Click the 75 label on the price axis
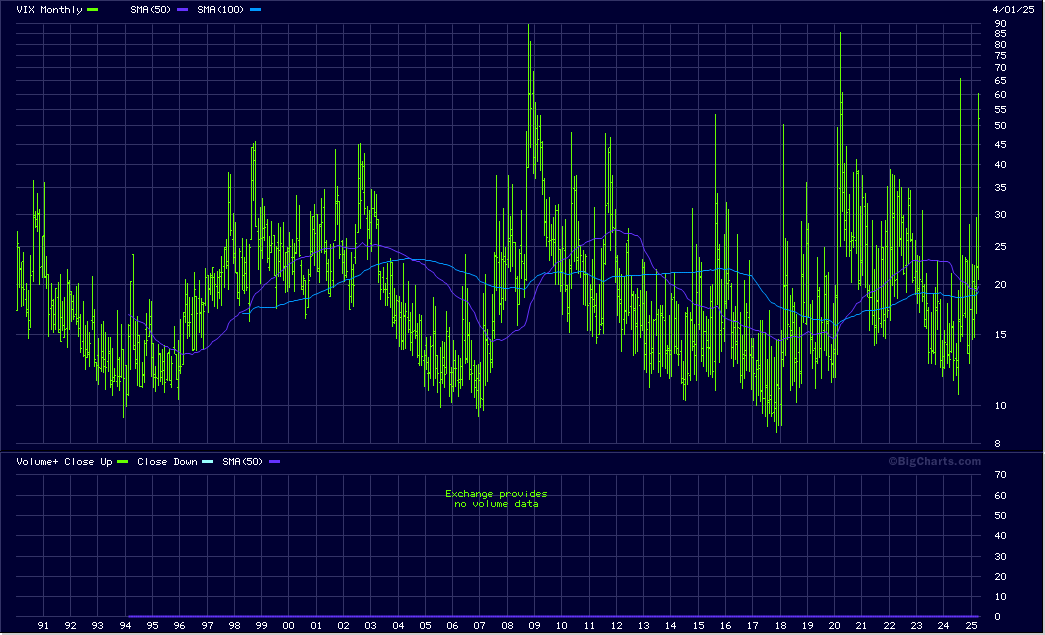The width and height of the screenshot is (1045, 635). [1000, 56]
